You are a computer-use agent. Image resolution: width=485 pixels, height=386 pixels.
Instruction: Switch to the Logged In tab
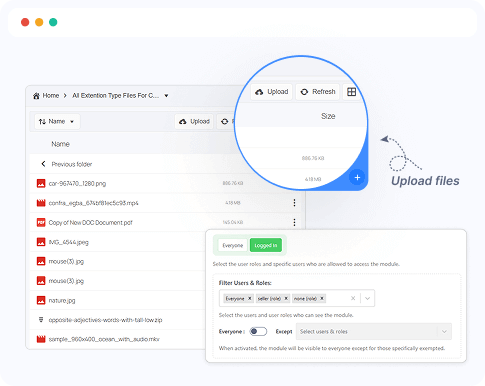tap(266, 246)
